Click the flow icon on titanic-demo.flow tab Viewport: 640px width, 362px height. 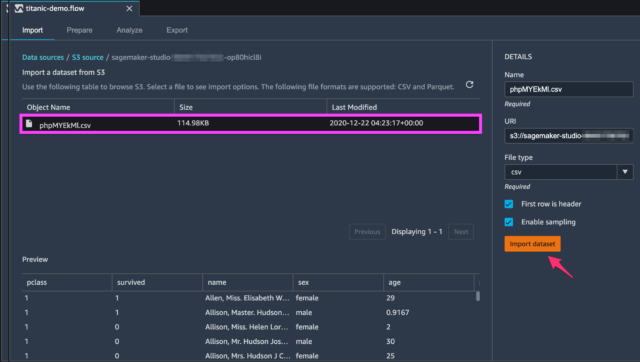pos(19,9)
